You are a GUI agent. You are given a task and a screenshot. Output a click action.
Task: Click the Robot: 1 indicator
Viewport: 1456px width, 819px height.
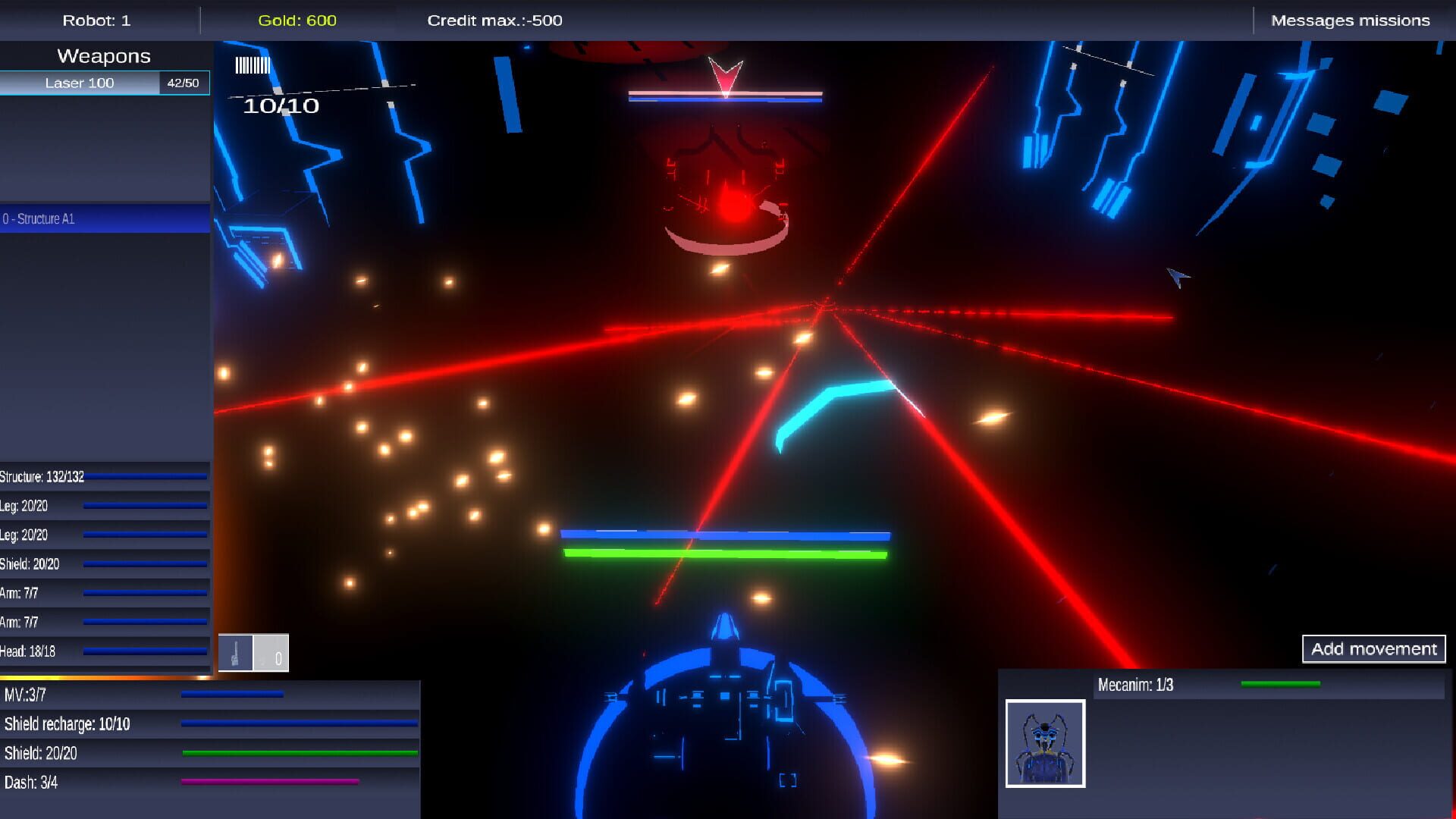click(x=96, y=20)
